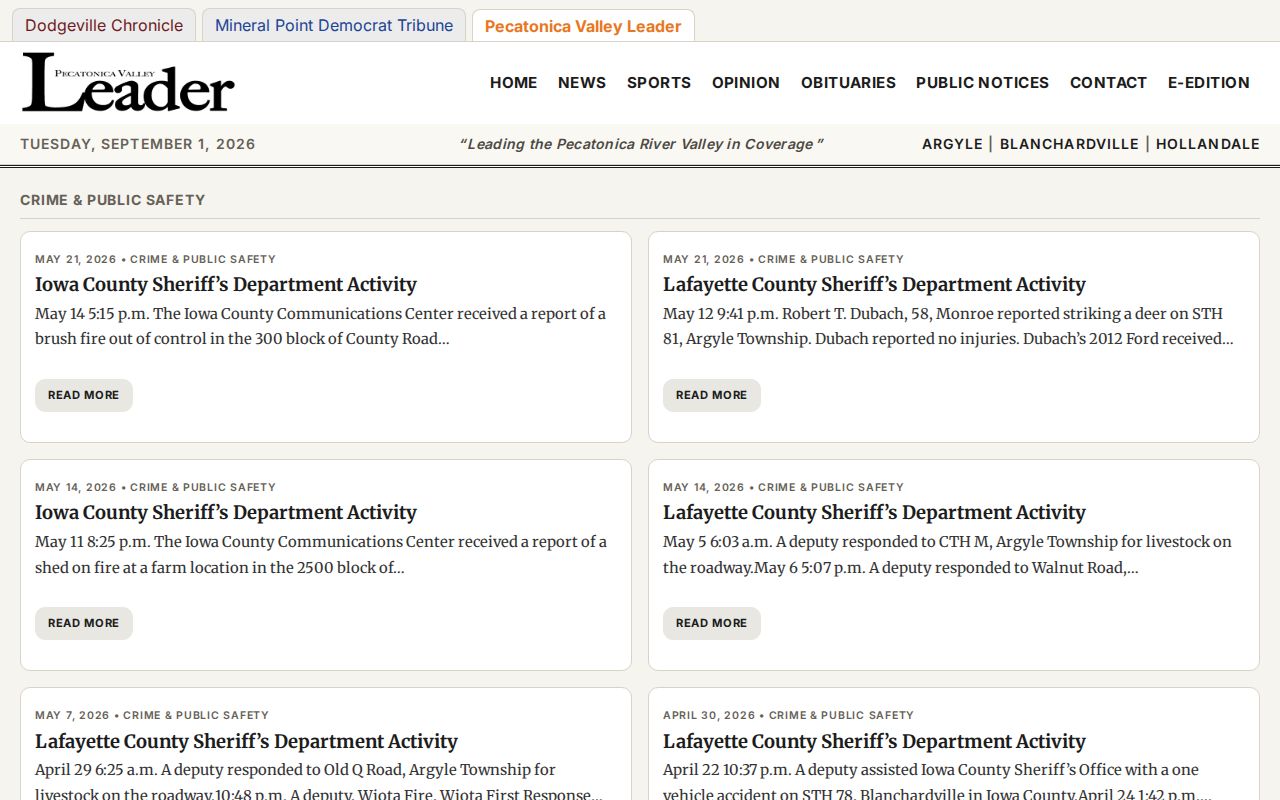Open the May 7 Lafayette County Sheriff's headline

pyautogui.click(x=246, y=742)
